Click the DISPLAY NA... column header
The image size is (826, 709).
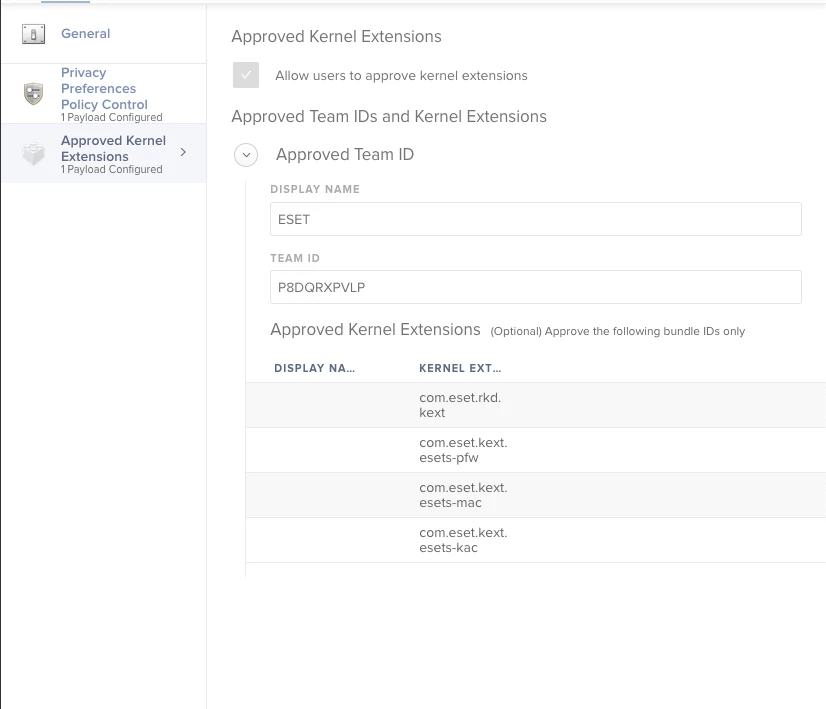point(314,368)
